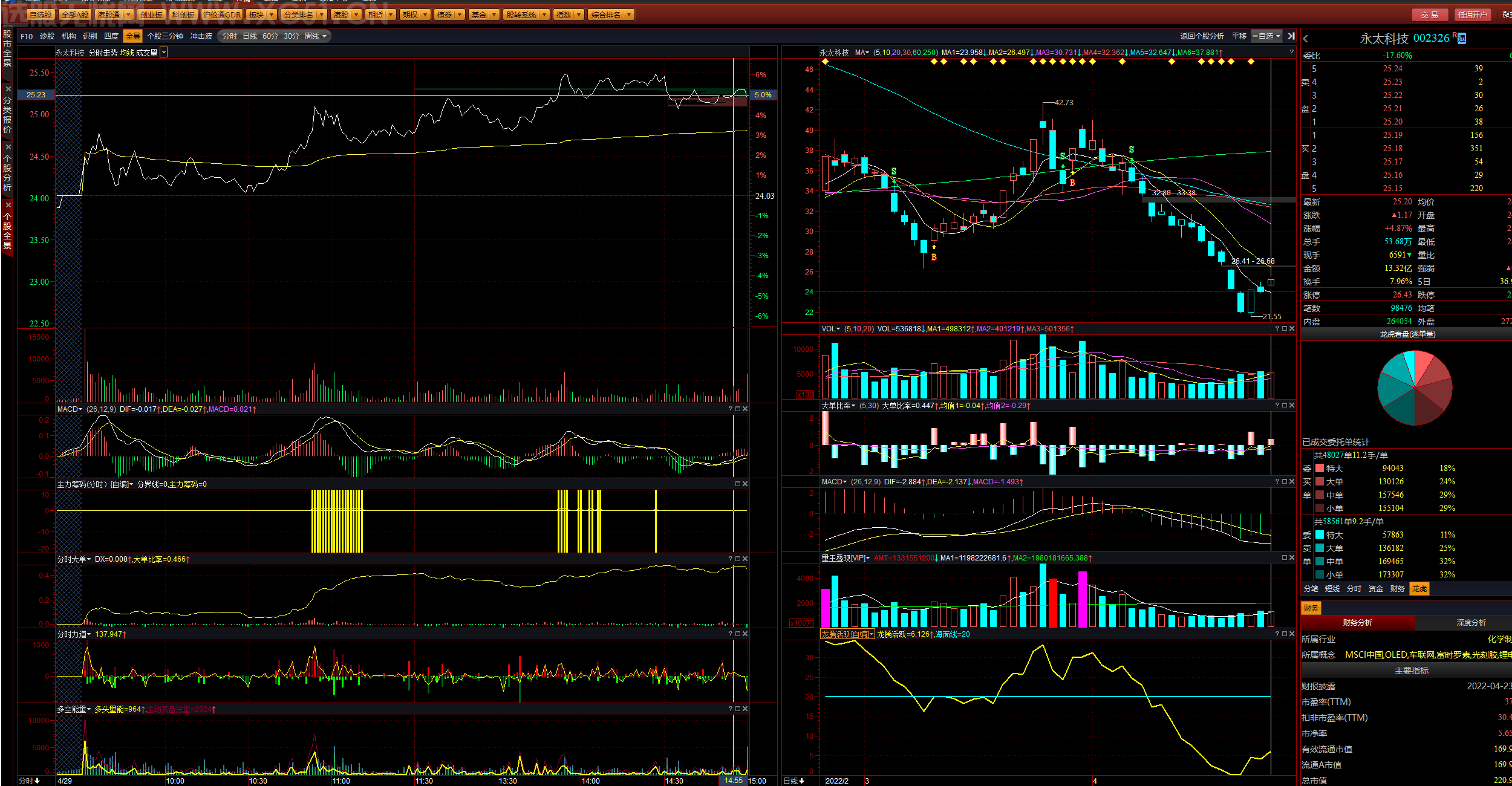
Task: Open the 沪伦通GDR list
Action: click(222, 15)
